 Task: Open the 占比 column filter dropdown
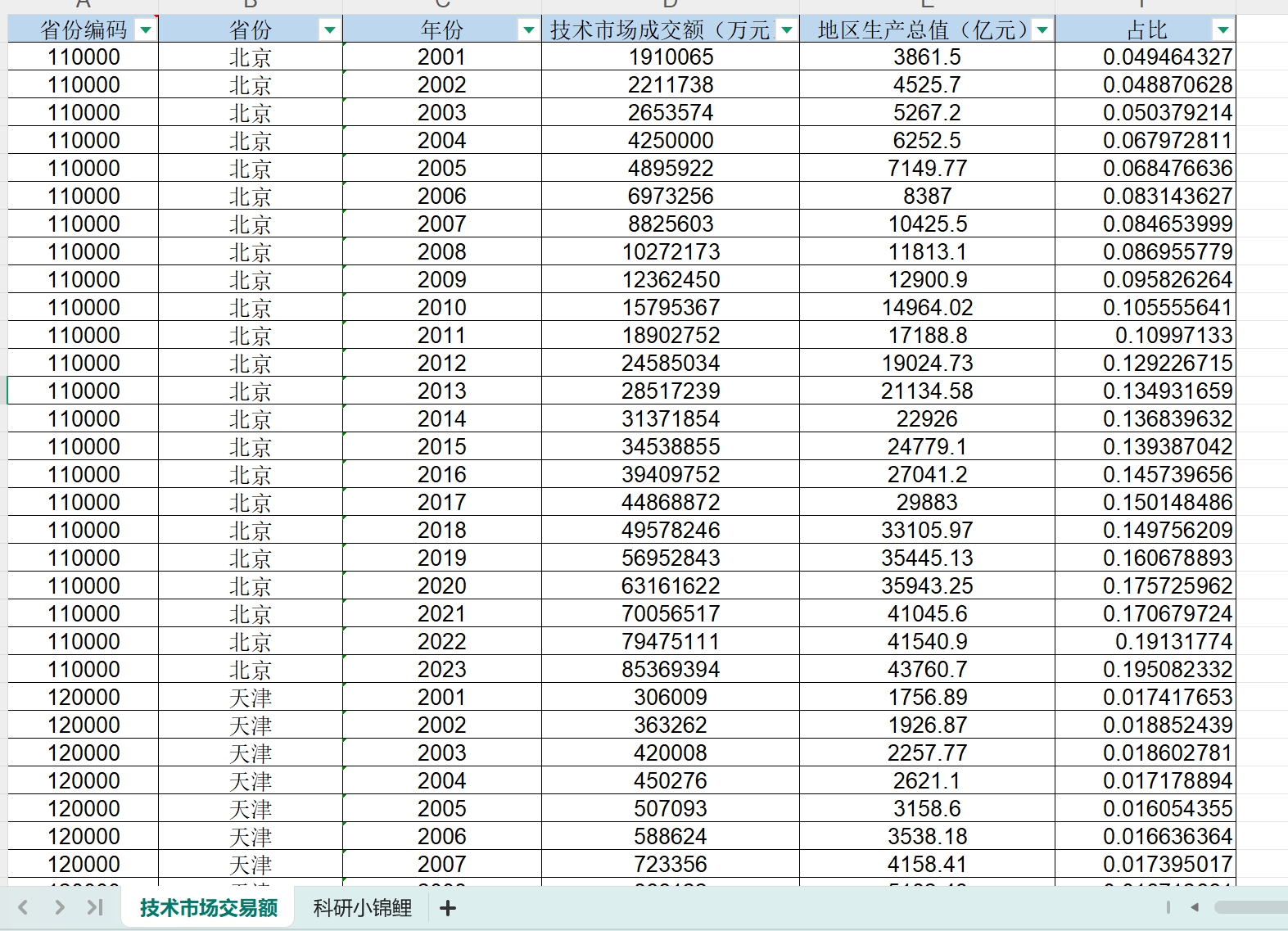pos(1222,30)
